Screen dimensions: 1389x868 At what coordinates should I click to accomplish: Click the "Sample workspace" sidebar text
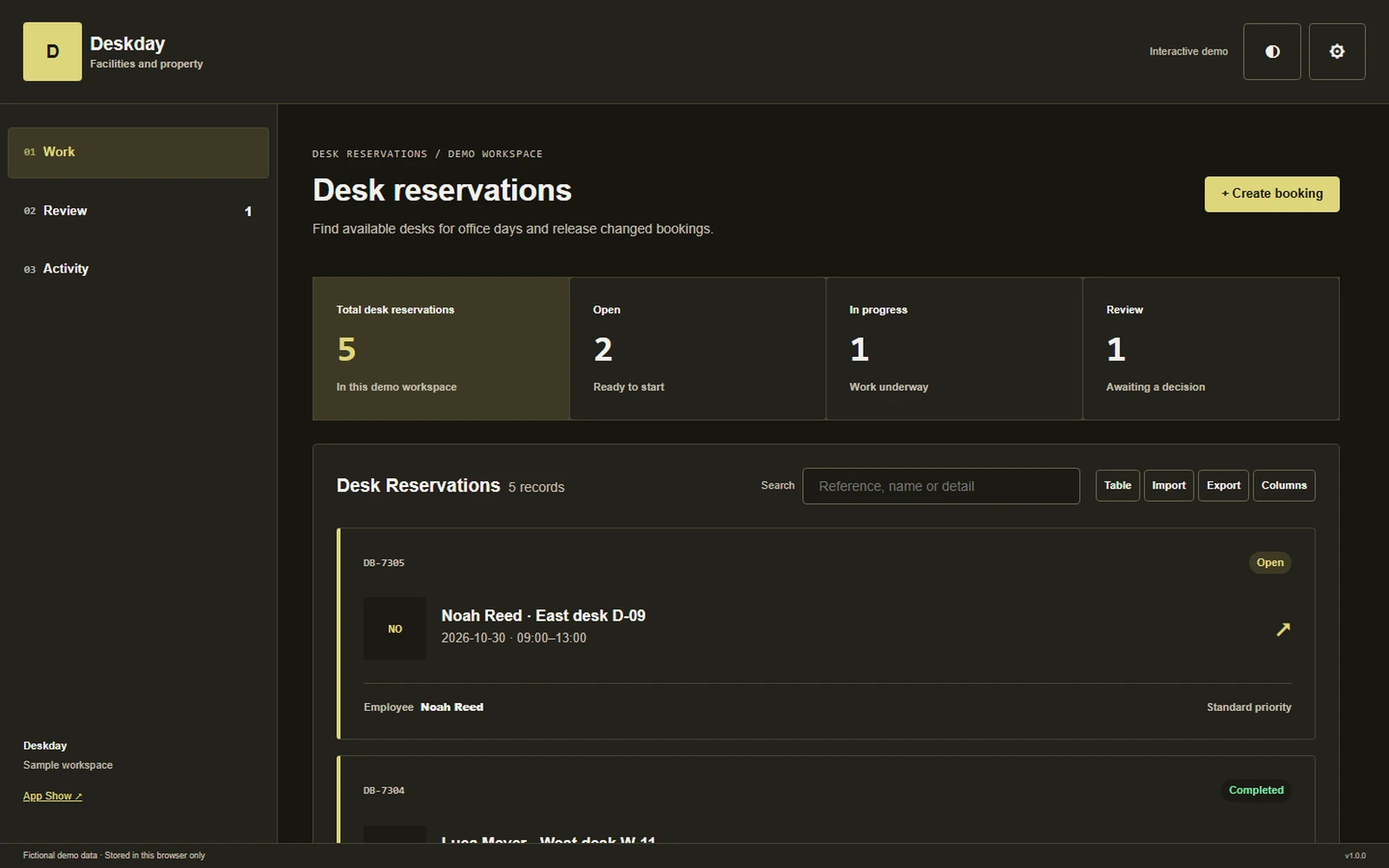coord(68,766)
